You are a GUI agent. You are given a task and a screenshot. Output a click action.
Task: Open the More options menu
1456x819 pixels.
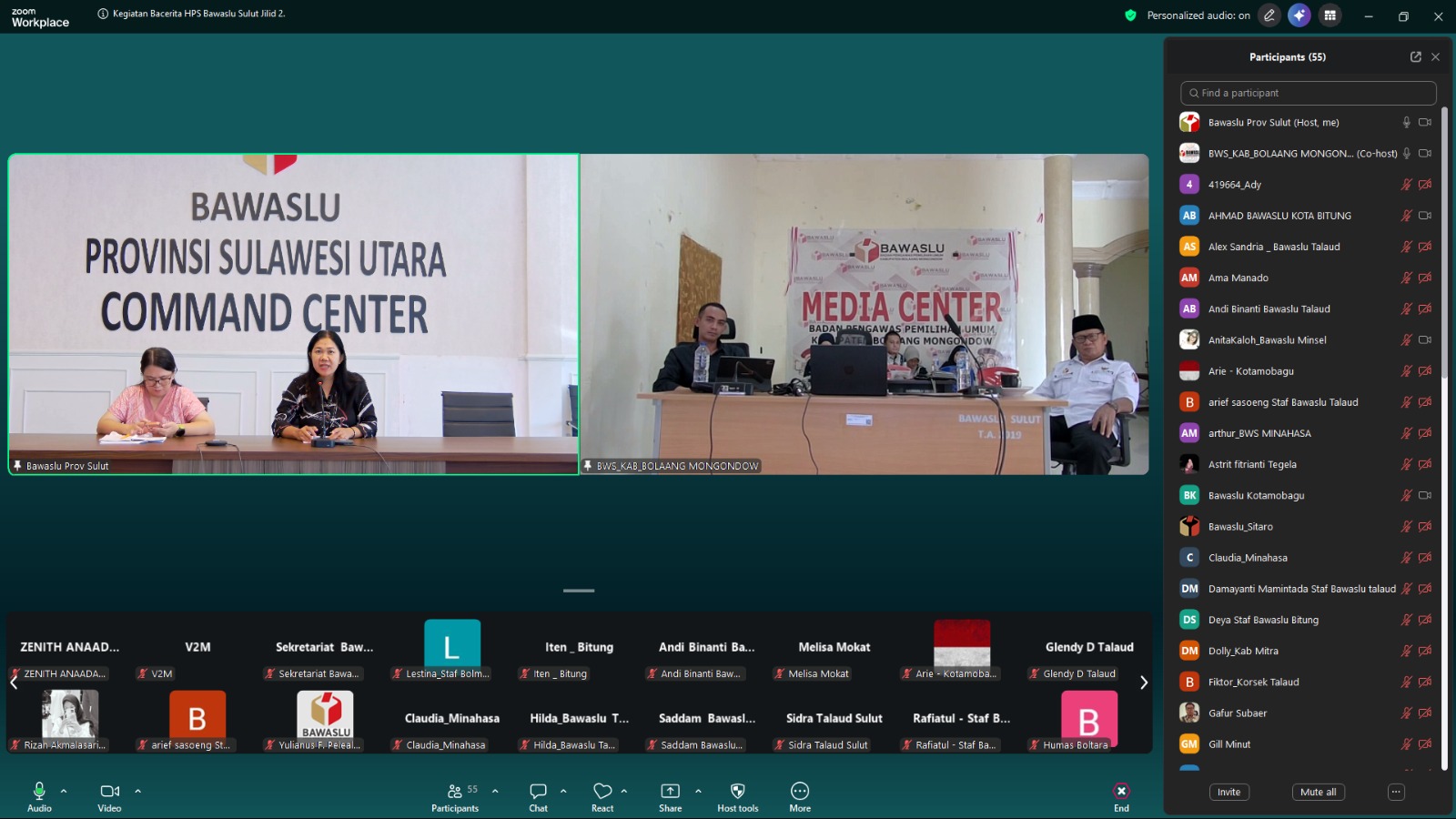point(800,796)
